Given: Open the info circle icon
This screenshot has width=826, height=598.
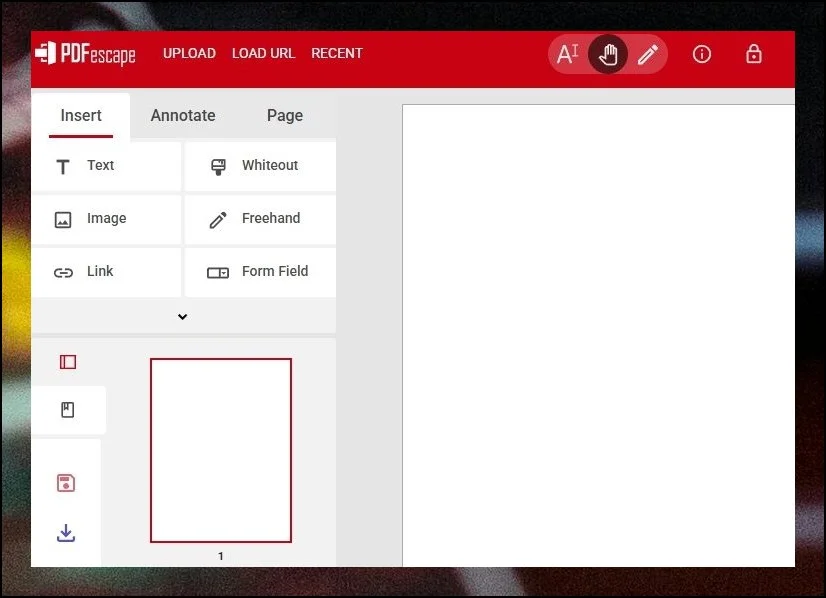Looking at the screenshot, I should (702, 54).
